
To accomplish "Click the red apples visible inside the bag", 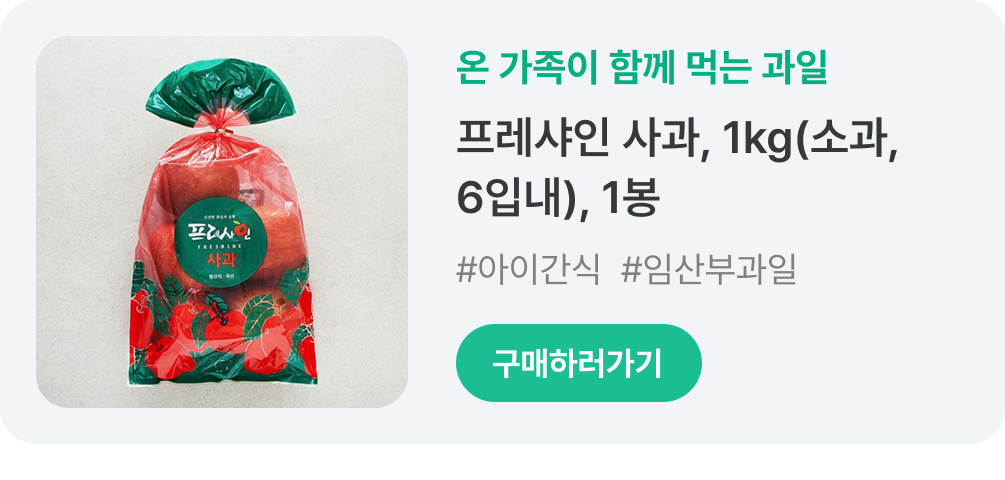I will tap(202, 183).
